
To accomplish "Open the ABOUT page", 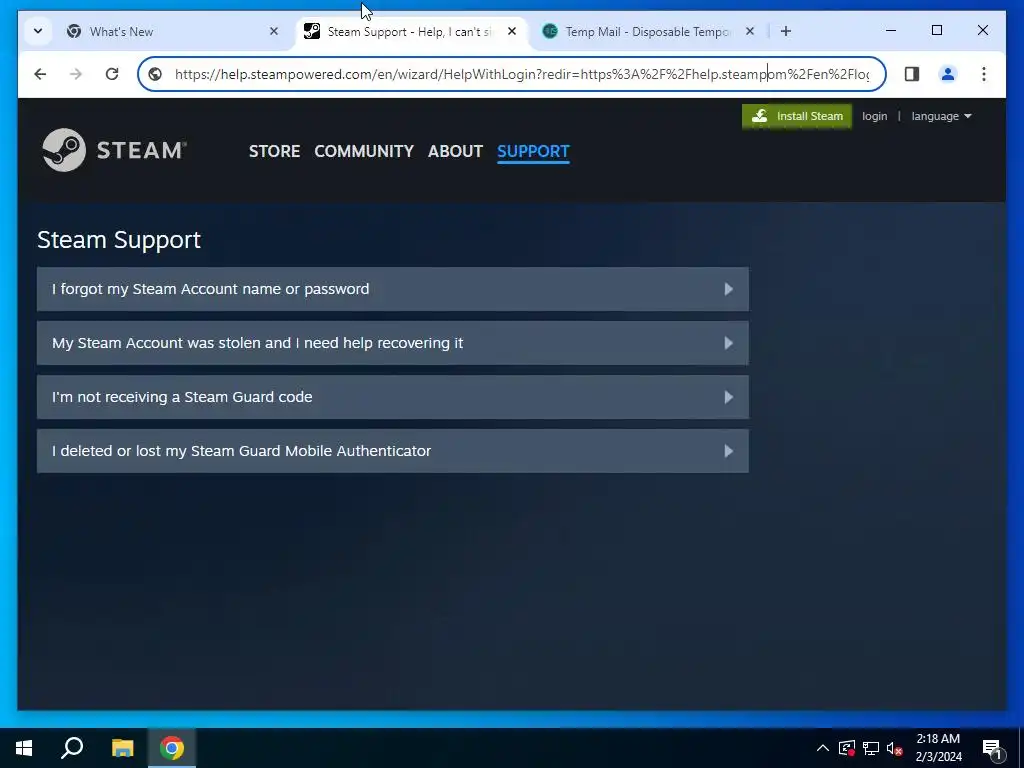I will click(455, 151).
